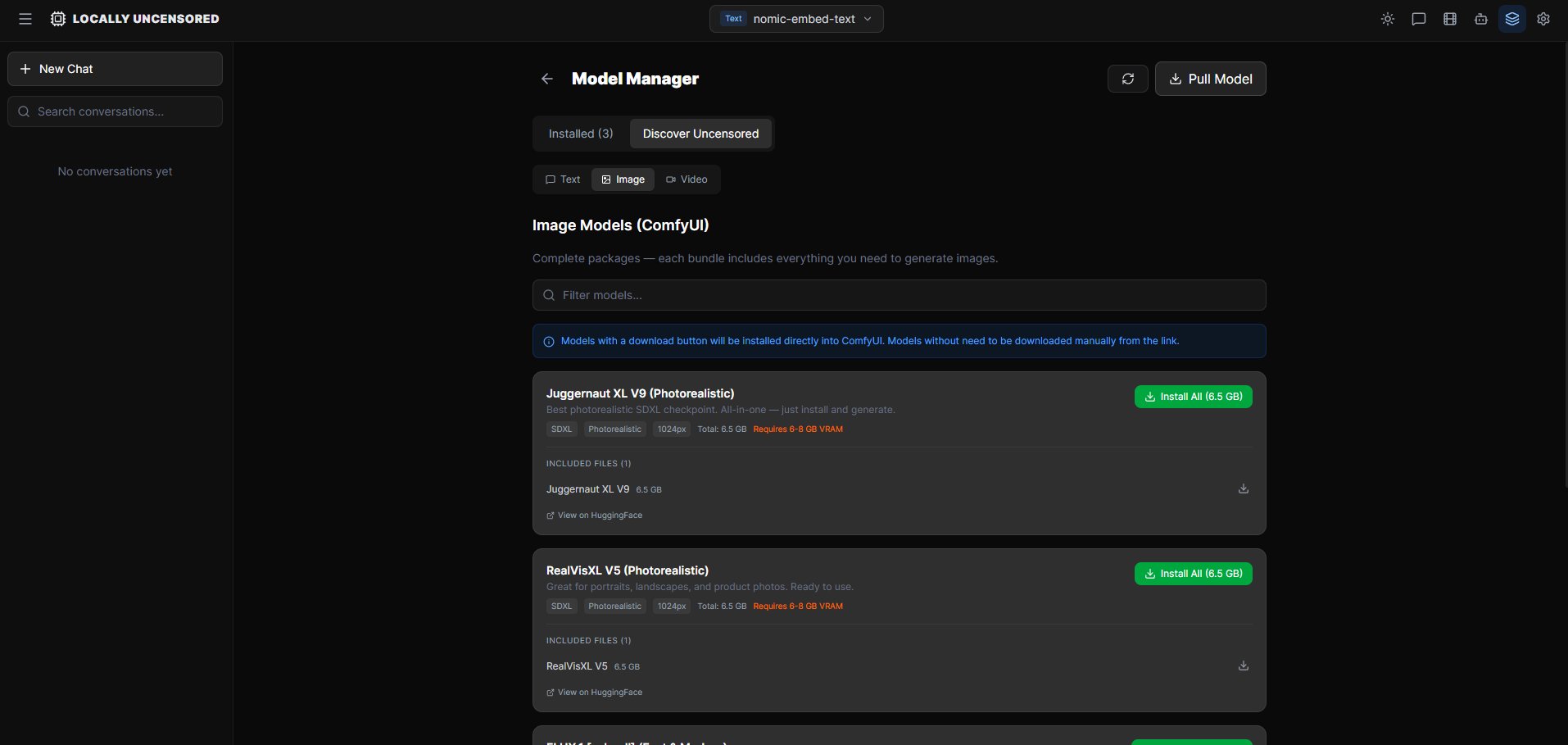Download the RealVisXL V5 file via its icon
Image resolution: width=1568 pixels, height=745 pixels.
[1243, 666]
